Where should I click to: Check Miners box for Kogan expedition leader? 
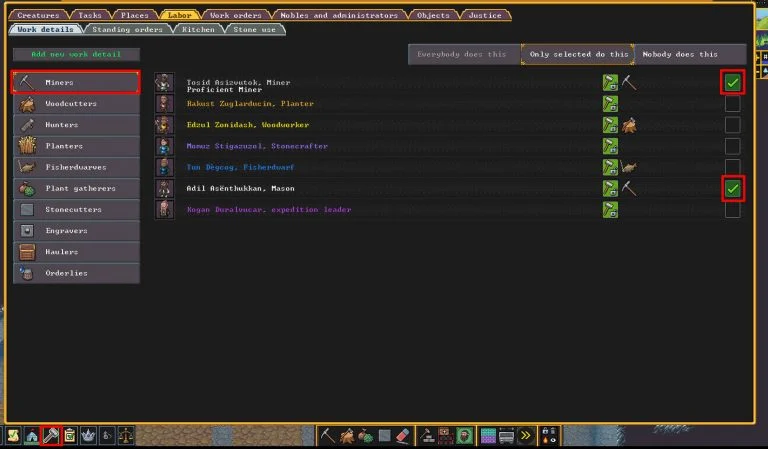[733, 210]
